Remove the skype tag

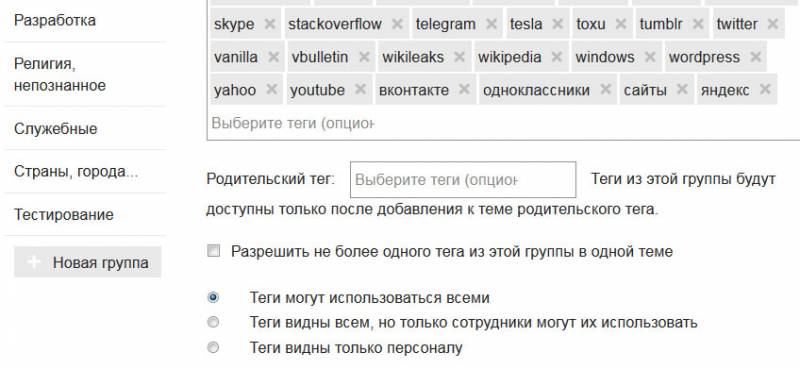270,23
